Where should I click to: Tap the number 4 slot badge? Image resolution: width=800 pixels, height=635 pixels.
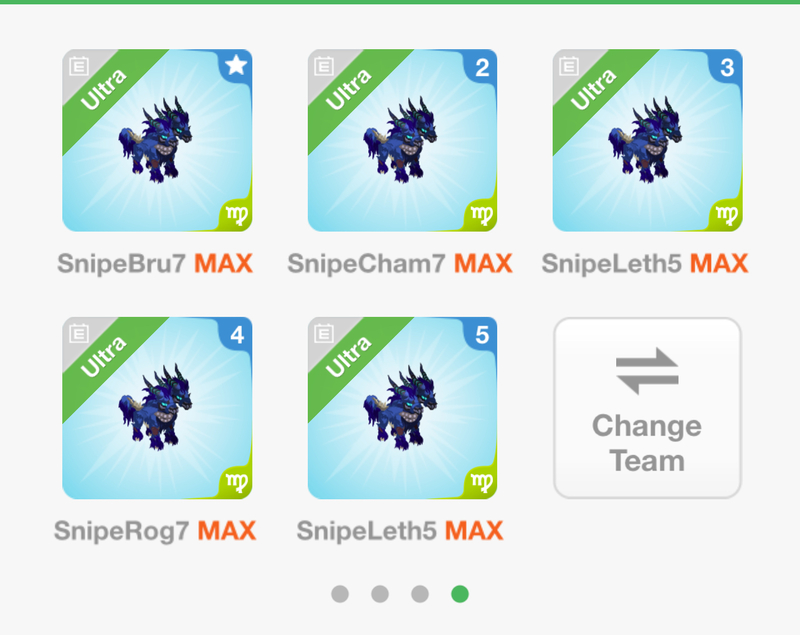click(237, 335)
